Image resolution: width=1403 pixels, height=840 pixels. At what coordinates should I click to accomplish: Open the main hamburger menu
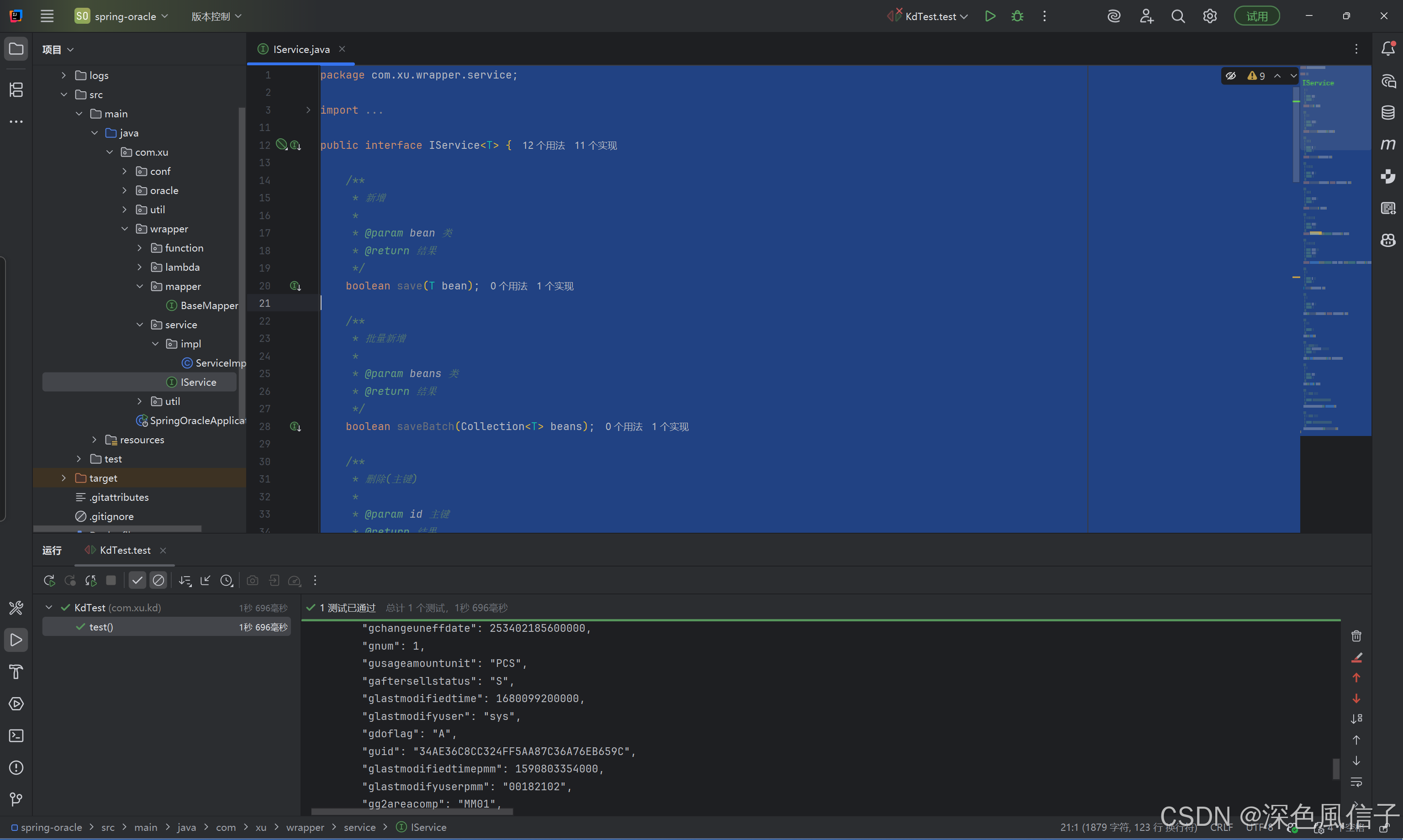(47, 16)
